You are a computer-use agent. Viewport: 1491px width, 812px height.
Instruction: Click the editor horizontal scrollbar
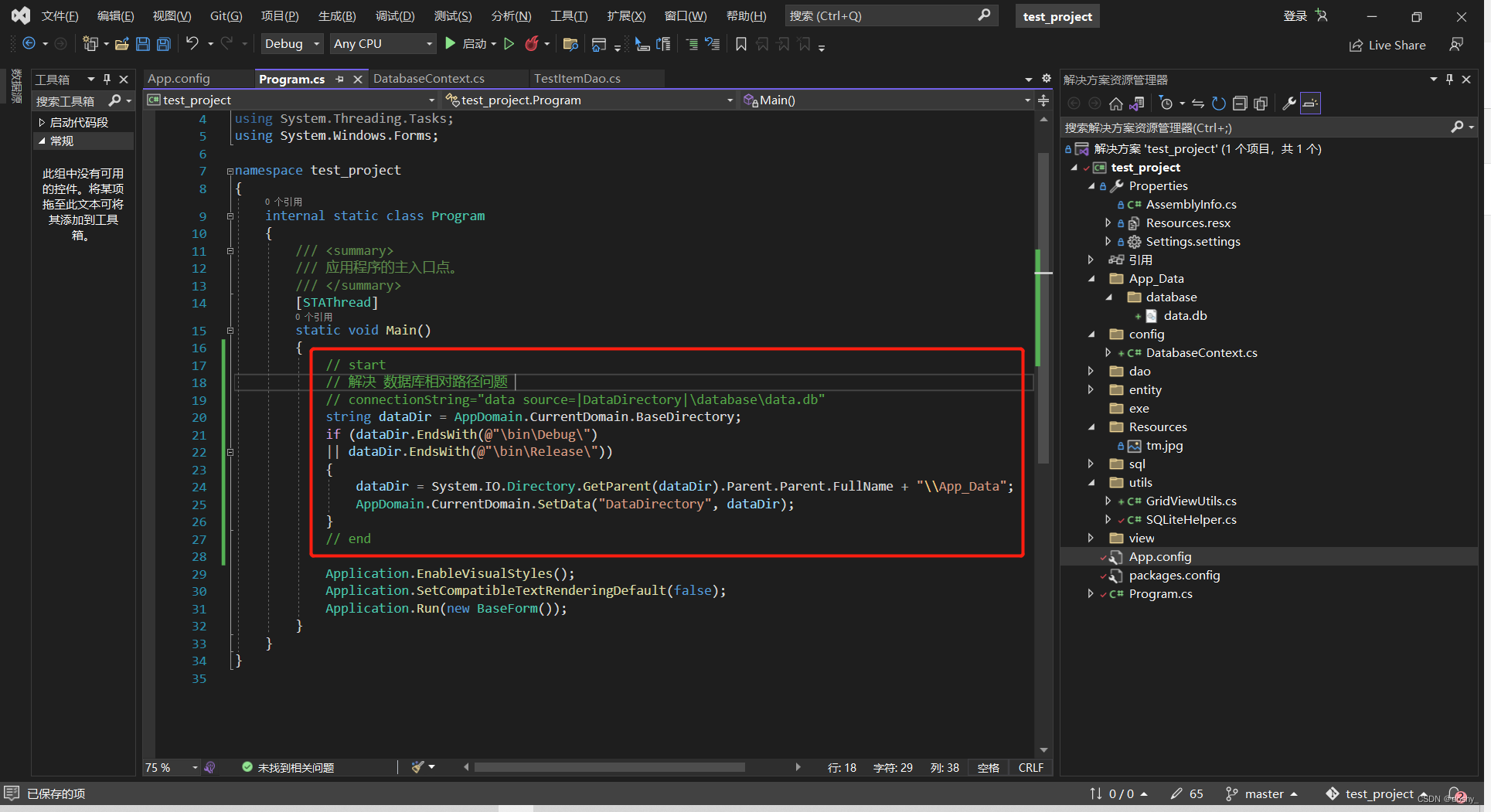pos(609,767)
